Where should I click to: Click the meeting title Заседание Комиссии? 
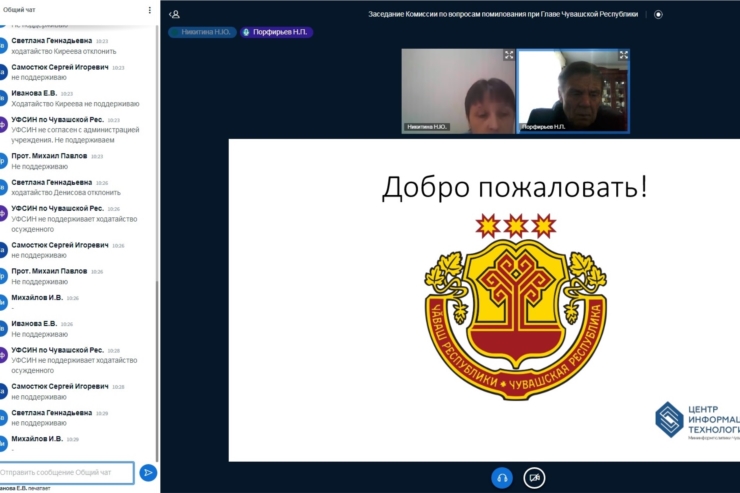click(x=503, y=14)
